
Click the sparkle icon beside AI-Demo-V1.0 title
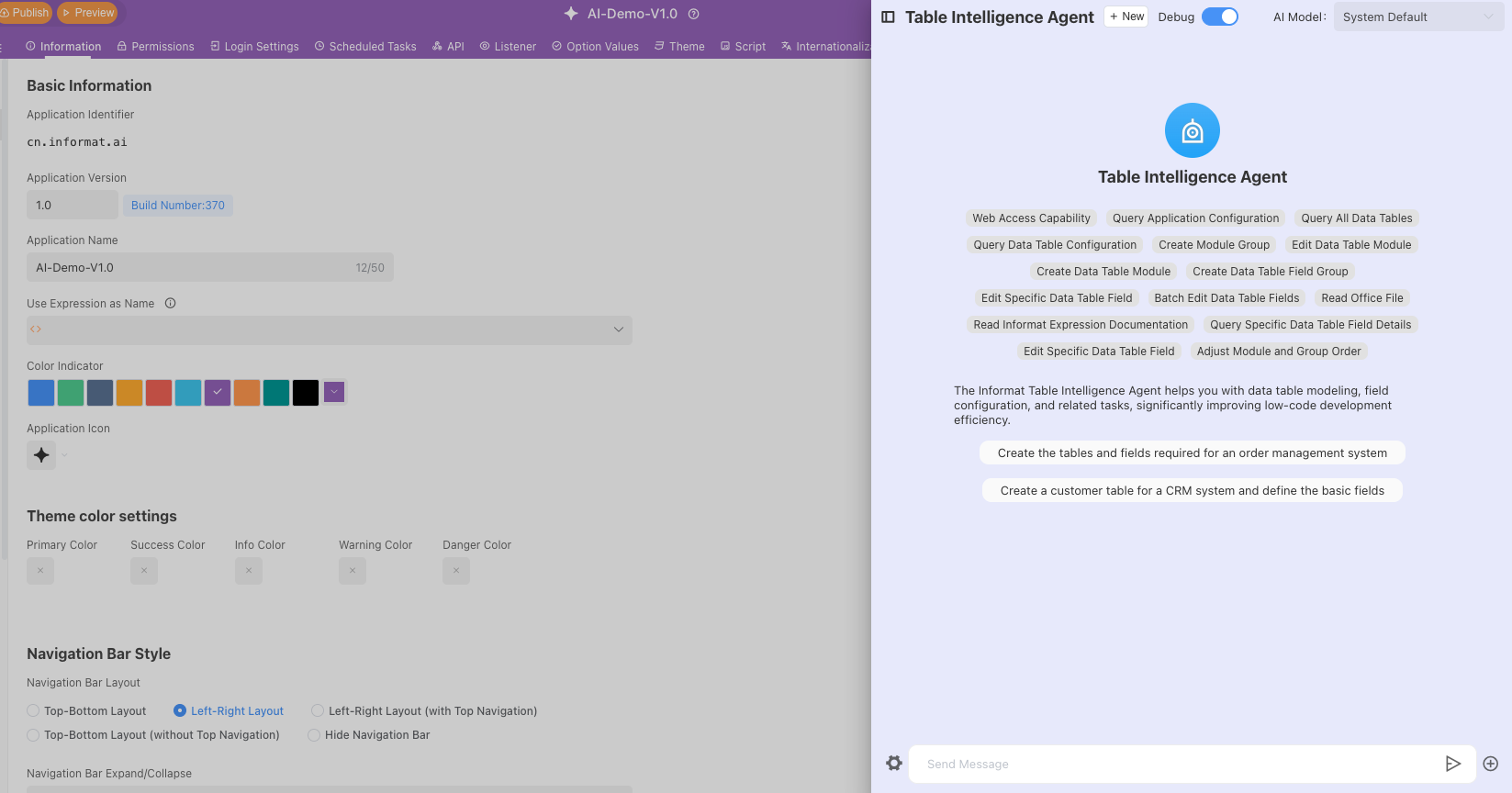coord(571,14)
